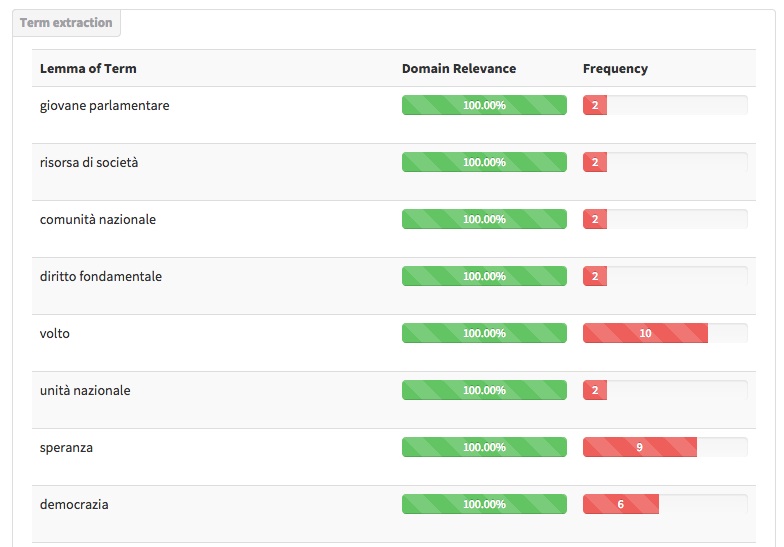Click the Lemma of Term column header
This screenshot has width=784, height=547.
click(88, 68)
